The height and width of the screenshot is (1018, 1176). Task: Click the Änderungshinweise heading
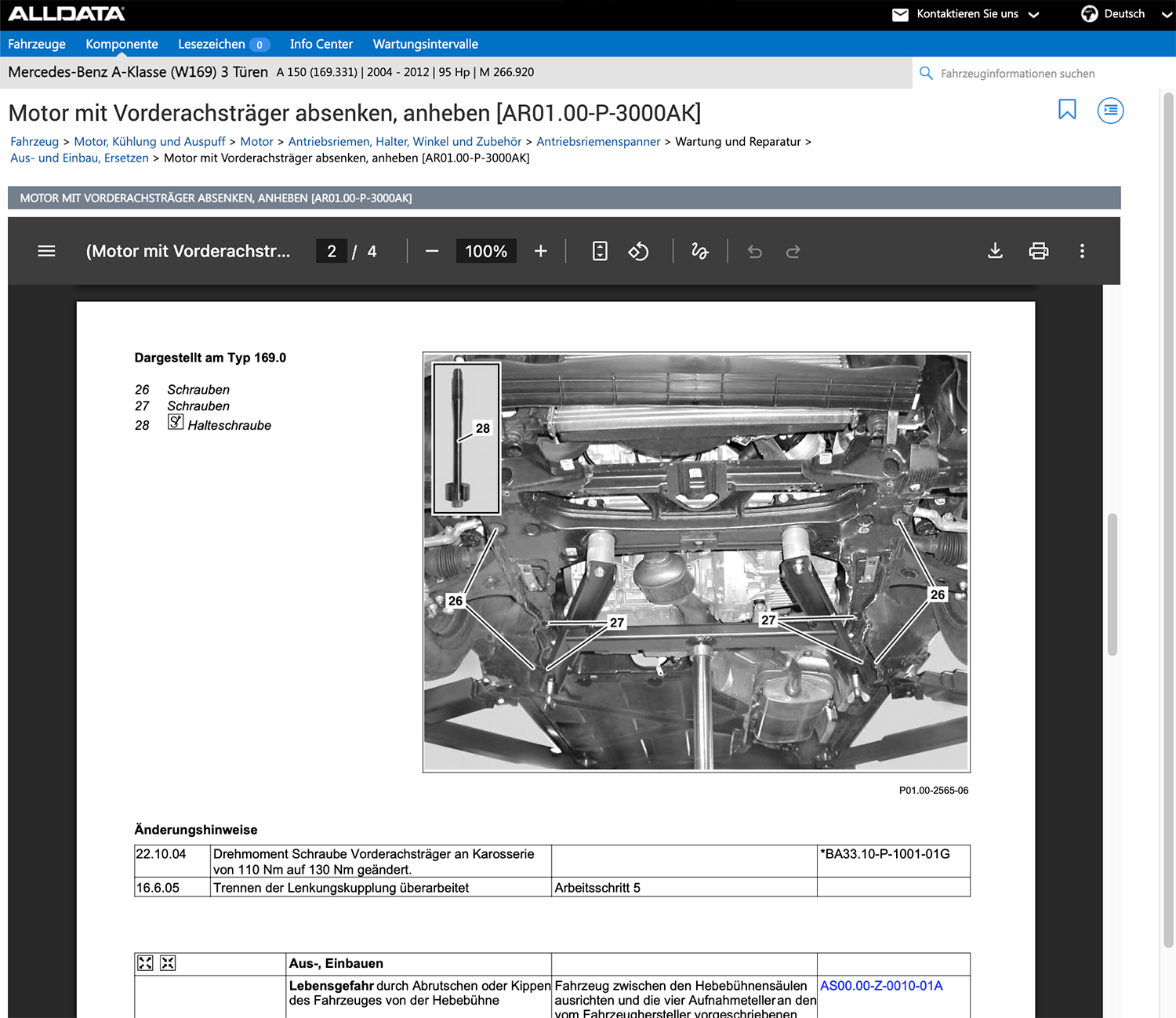pyautogui.click(x=196, y=830)
